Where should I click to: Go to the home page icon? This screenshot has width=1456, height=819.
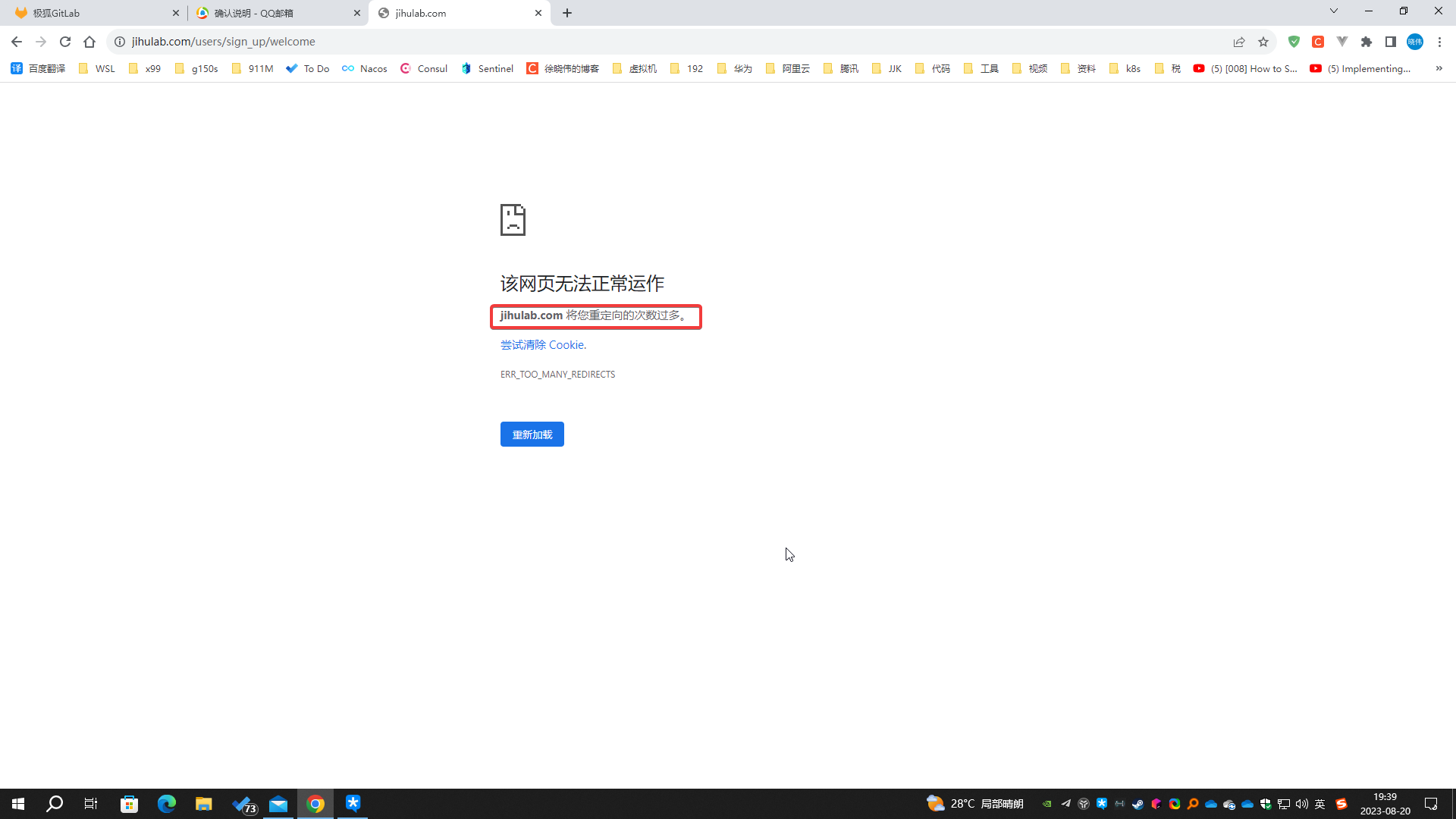click(x=89, y=42)
